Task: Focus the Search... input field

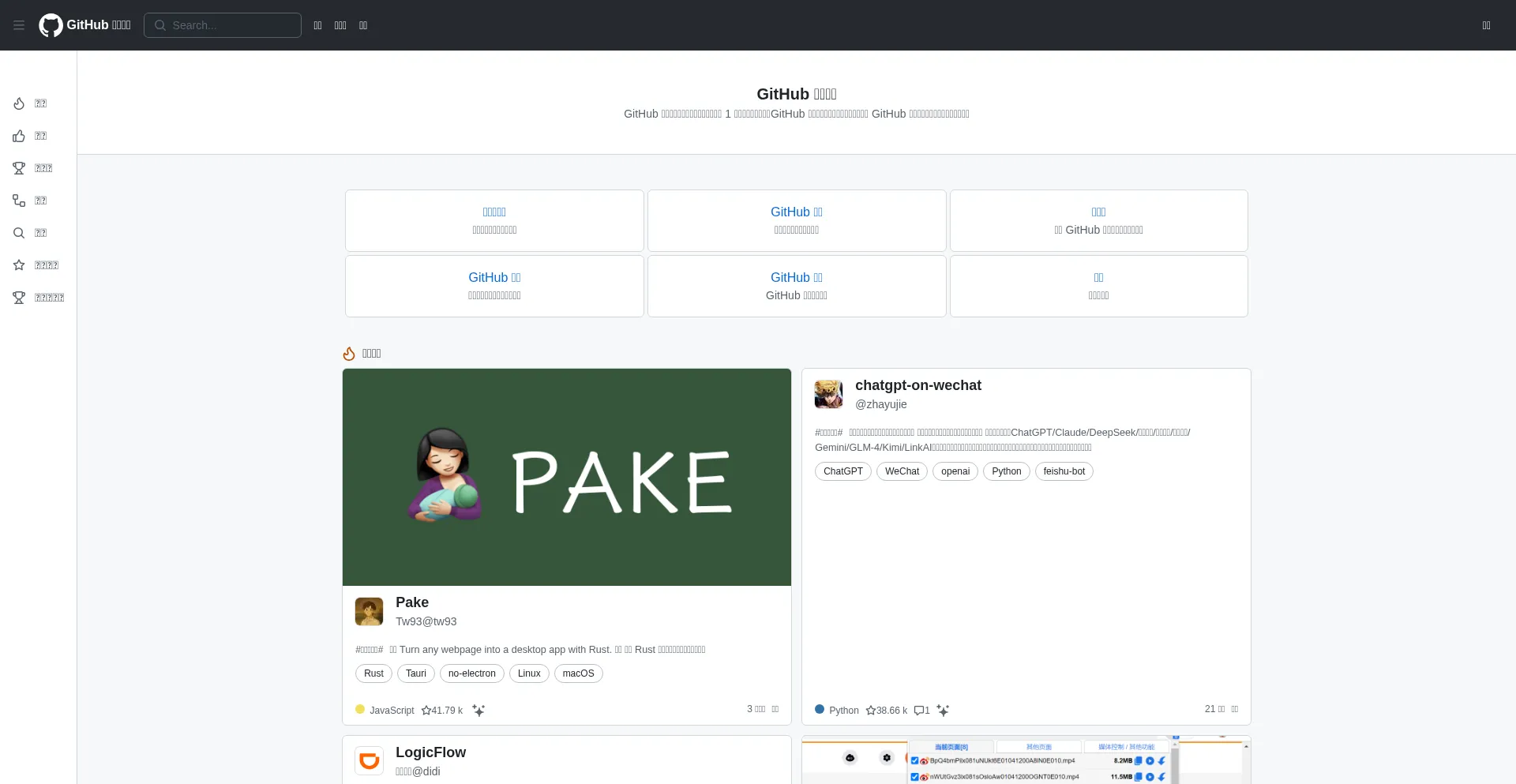Action: (x=223, y=25)
